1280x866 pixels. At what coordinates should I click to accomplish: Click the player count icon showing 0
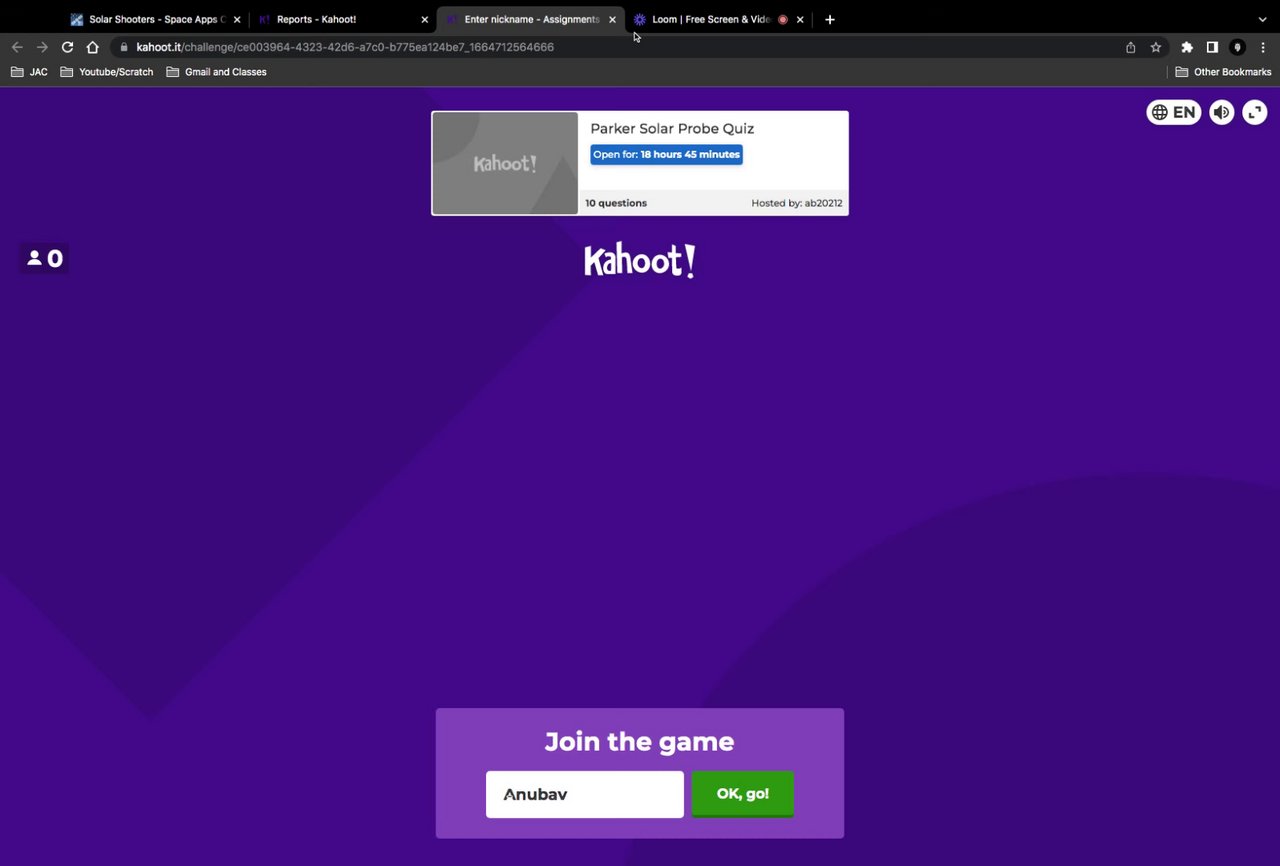pyautogui.click(x=44, y=259)
